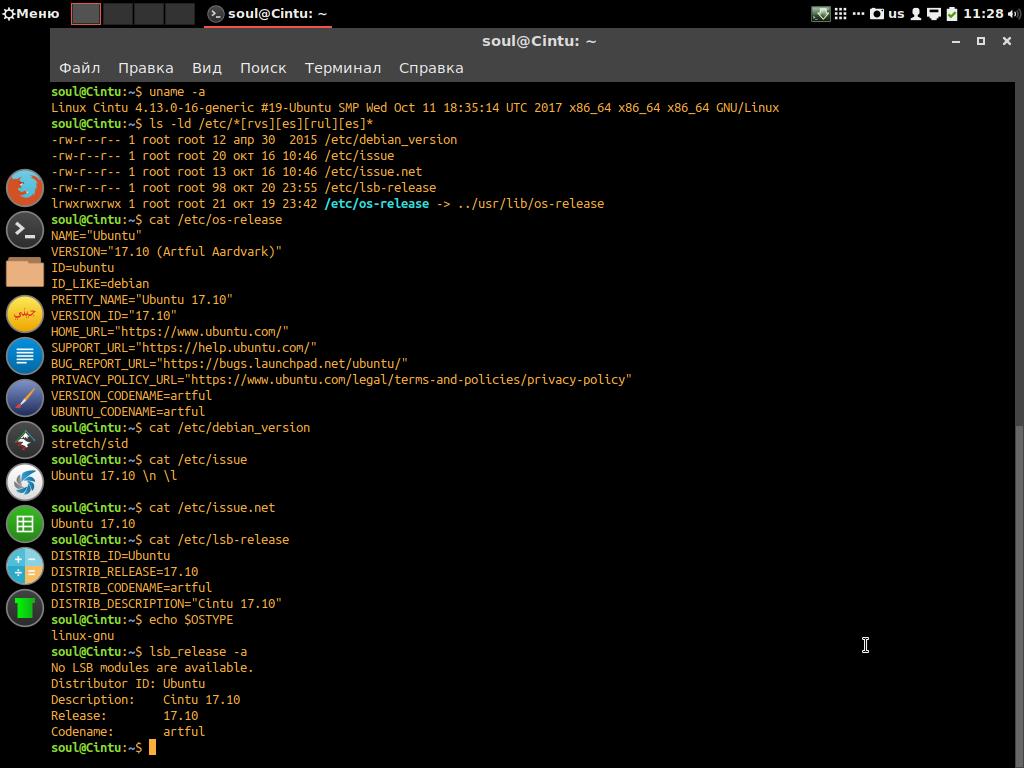Screen dimensions: 1024x768
Task: Click the HOME_URL https://www.ubuntu.com/ text
Action: click(x=170, y=332)
